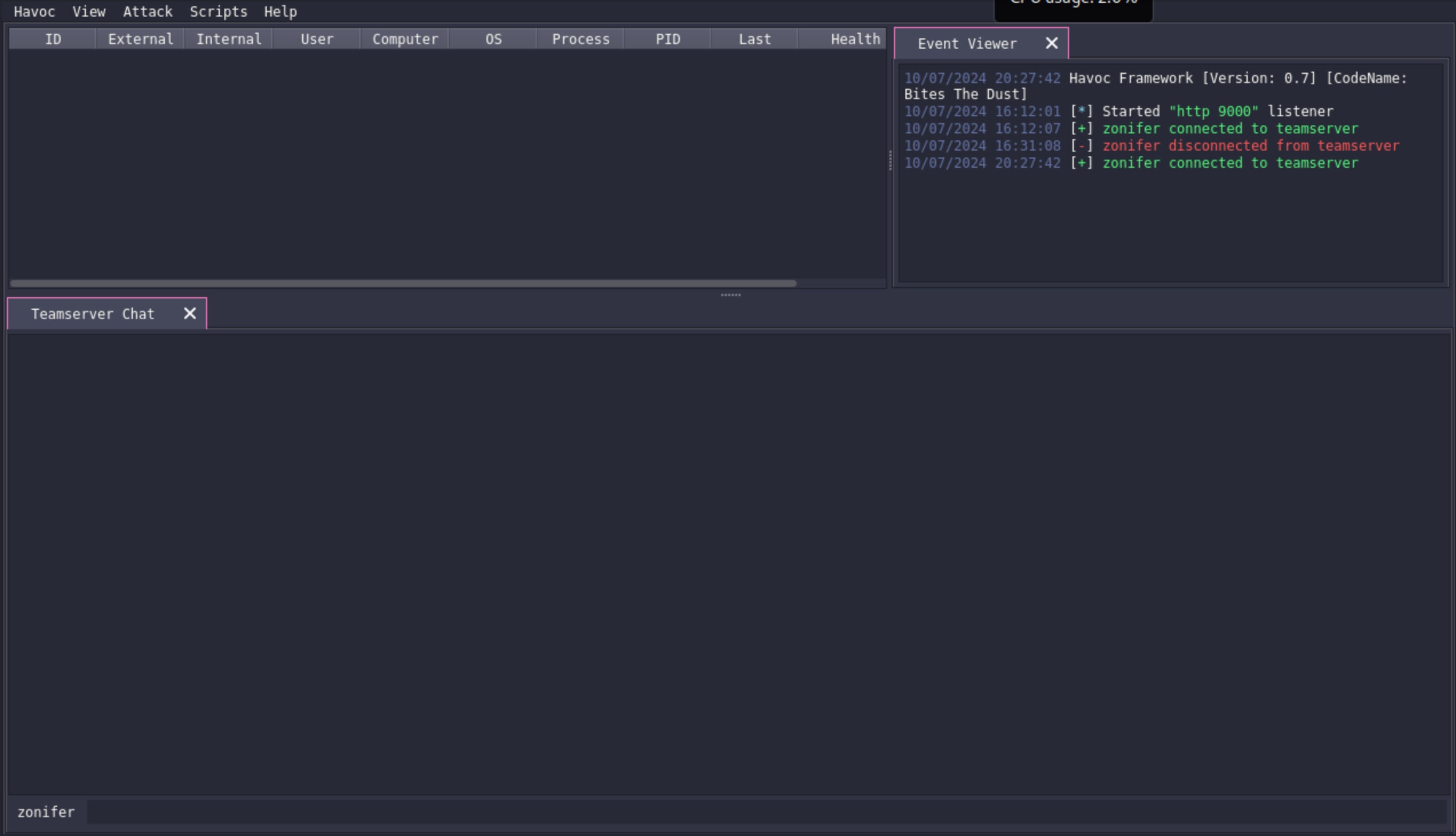The image size is (1456, 836).
Task: Open the Help menu
Action: coord(280,11)
